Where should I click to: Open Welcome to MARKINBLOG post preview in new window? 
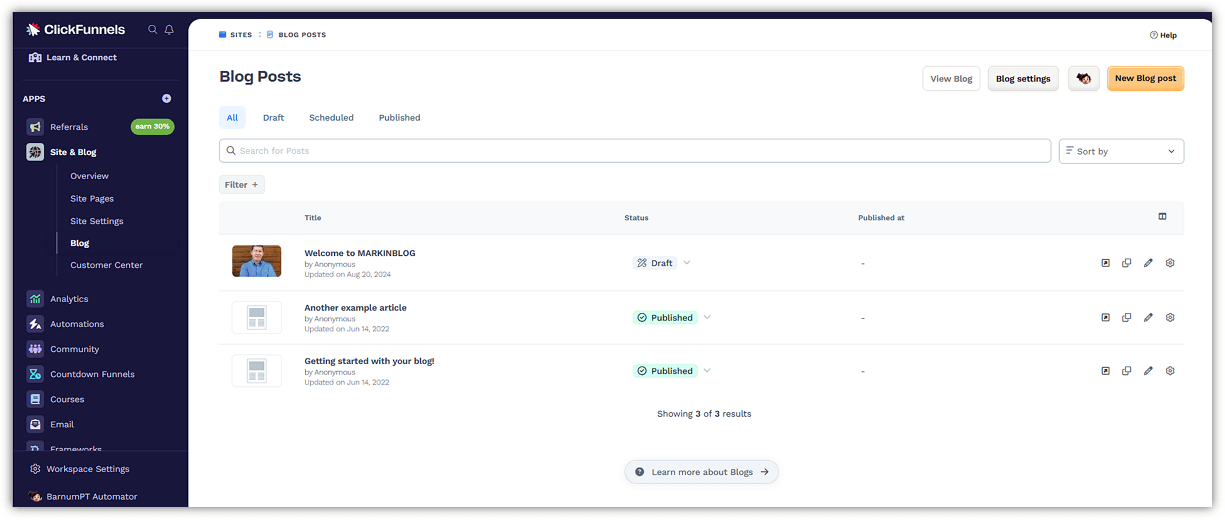[1106, 263]
